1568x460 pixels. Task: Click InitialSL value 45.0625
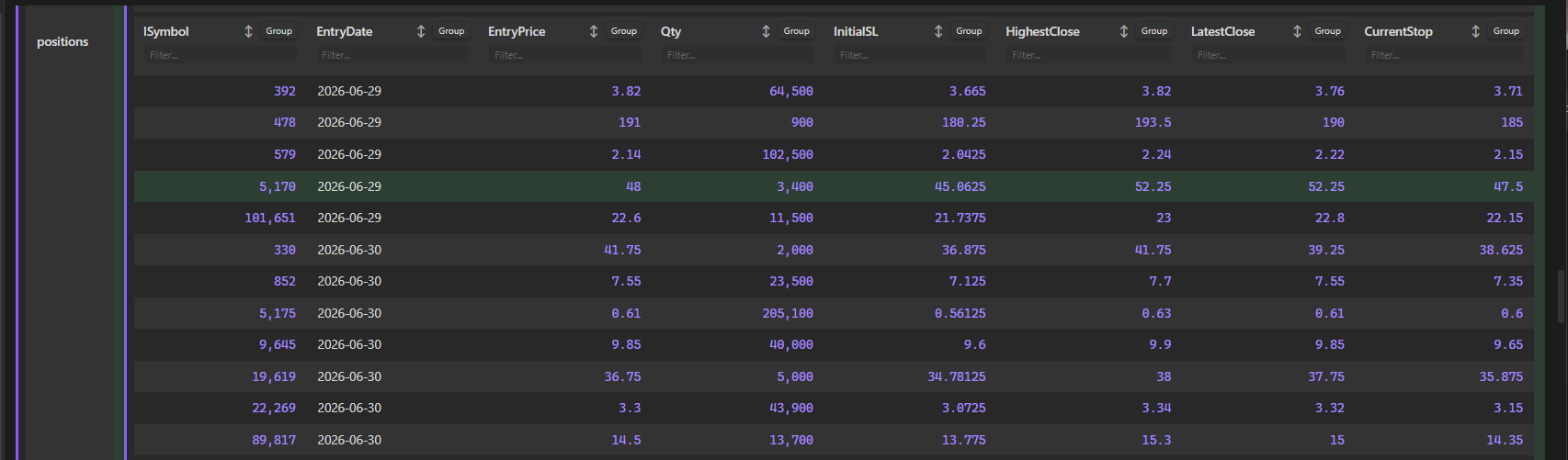(x=960, y=186)
